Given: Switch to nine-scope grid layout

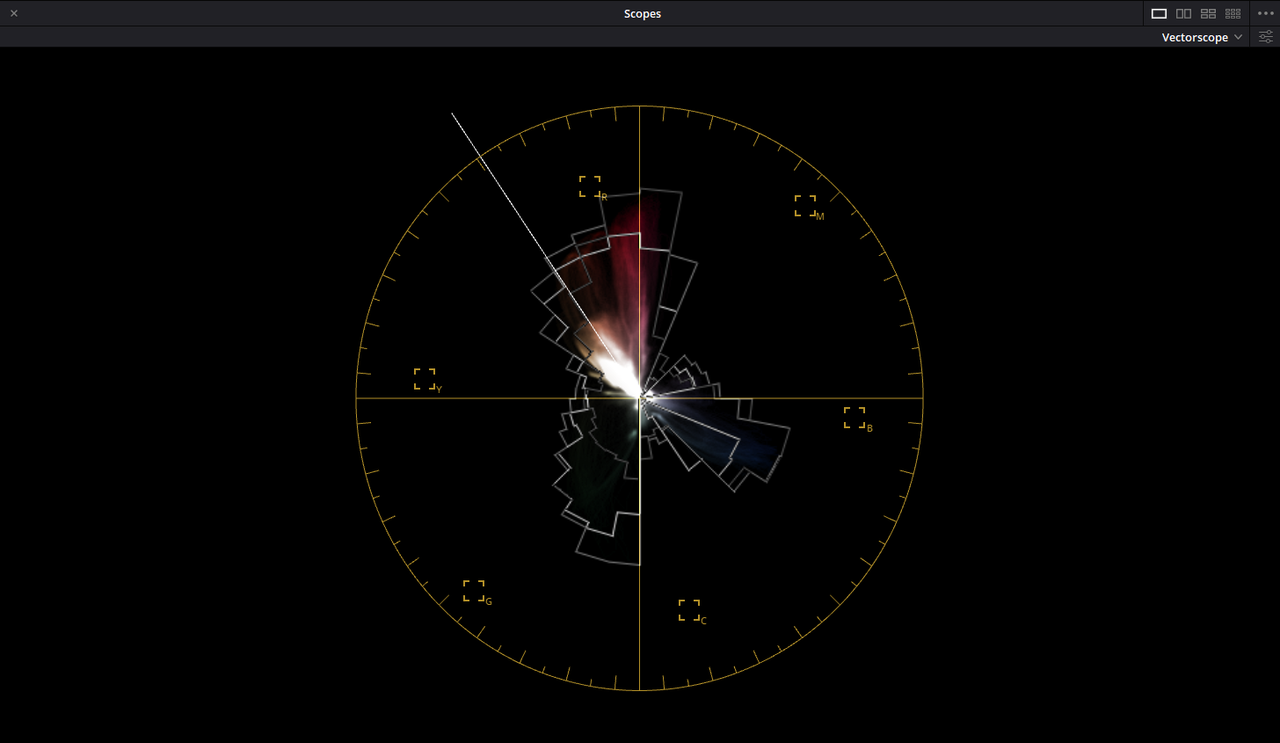Looking at the screenshot, I should [1233, 14].
